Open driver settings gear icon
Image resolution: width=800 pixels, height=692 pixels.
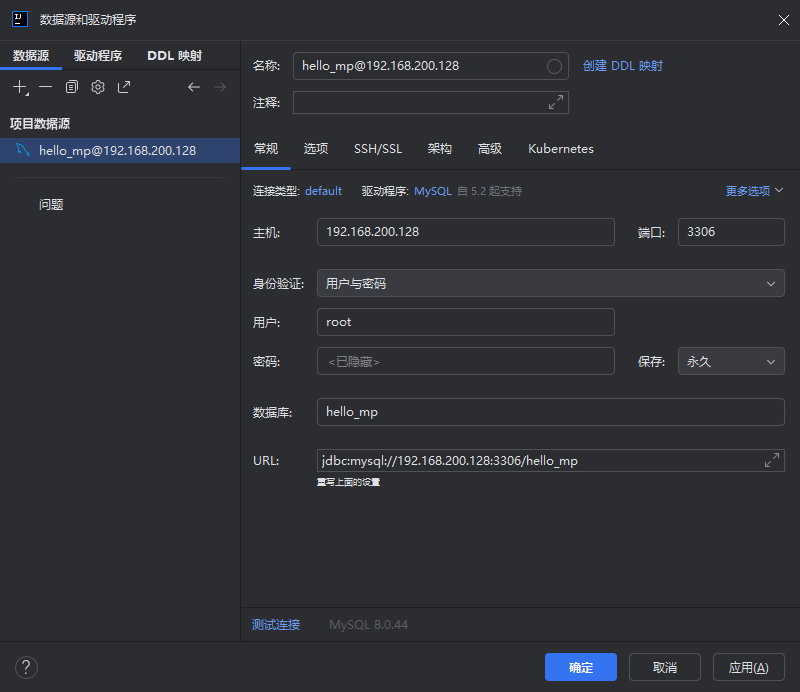click(98, 87)
